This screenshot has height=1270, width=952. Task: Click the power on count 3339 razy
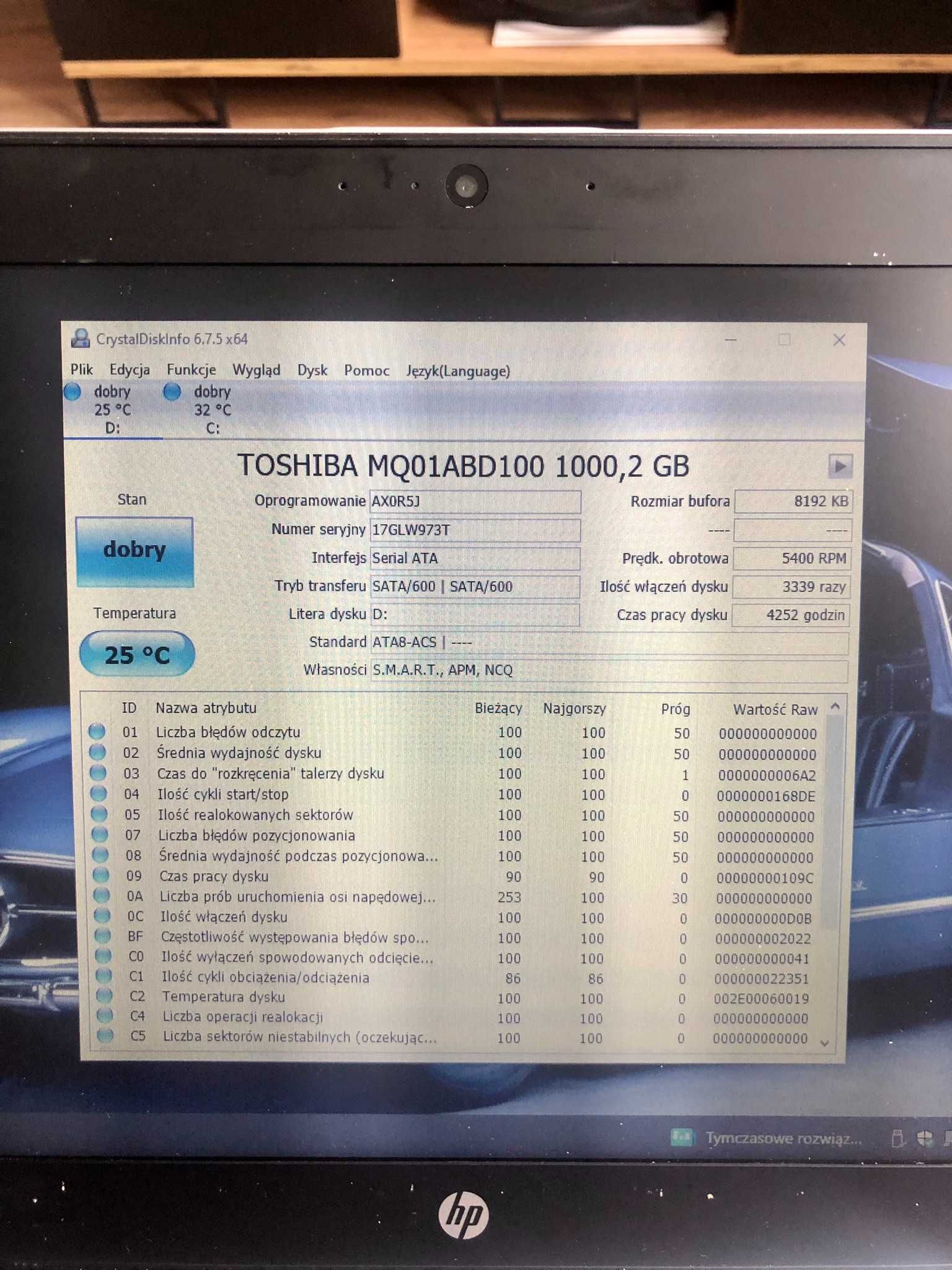click(791, 587)
